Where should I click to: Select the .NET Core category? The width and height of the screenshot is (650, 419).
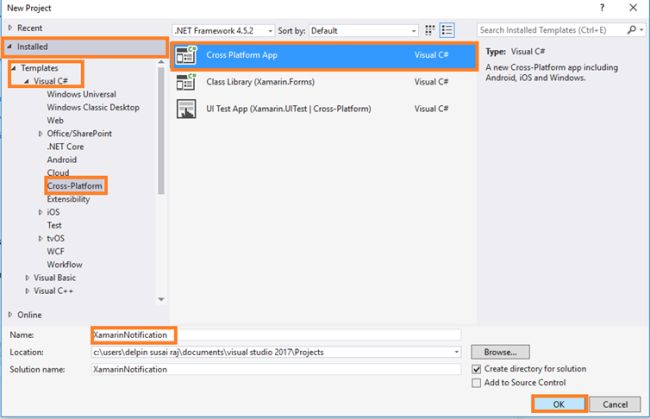(x=65, y=147)
